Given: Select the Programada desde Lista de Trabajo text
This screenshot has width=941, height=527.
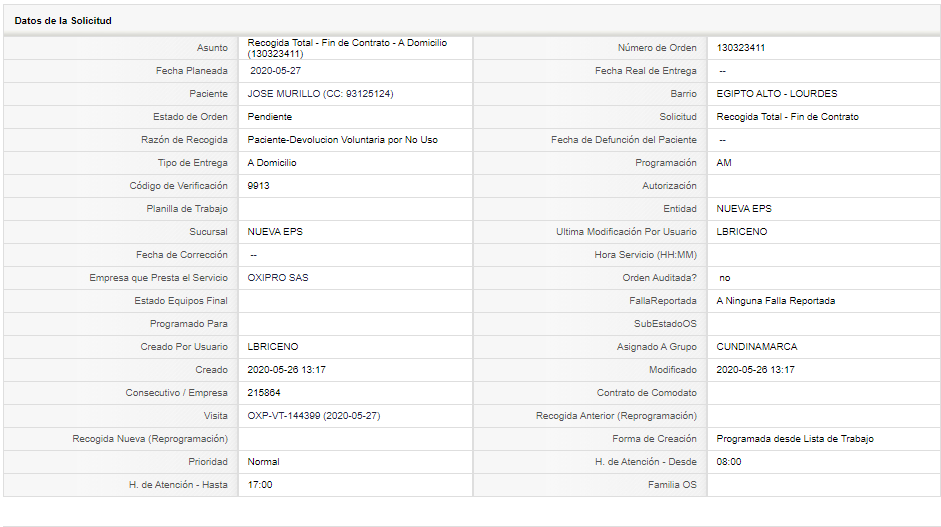Looking at the screenshot, I should 795,439.
